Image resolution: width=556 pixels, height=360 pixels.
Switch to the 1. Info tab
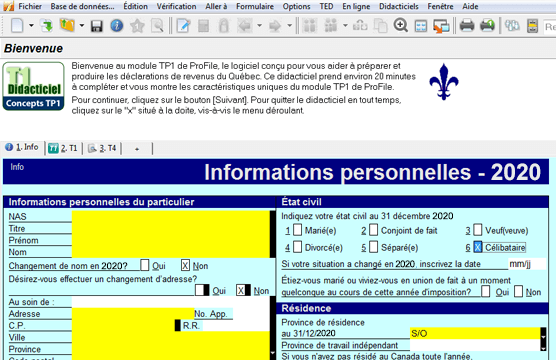point(22,148)
